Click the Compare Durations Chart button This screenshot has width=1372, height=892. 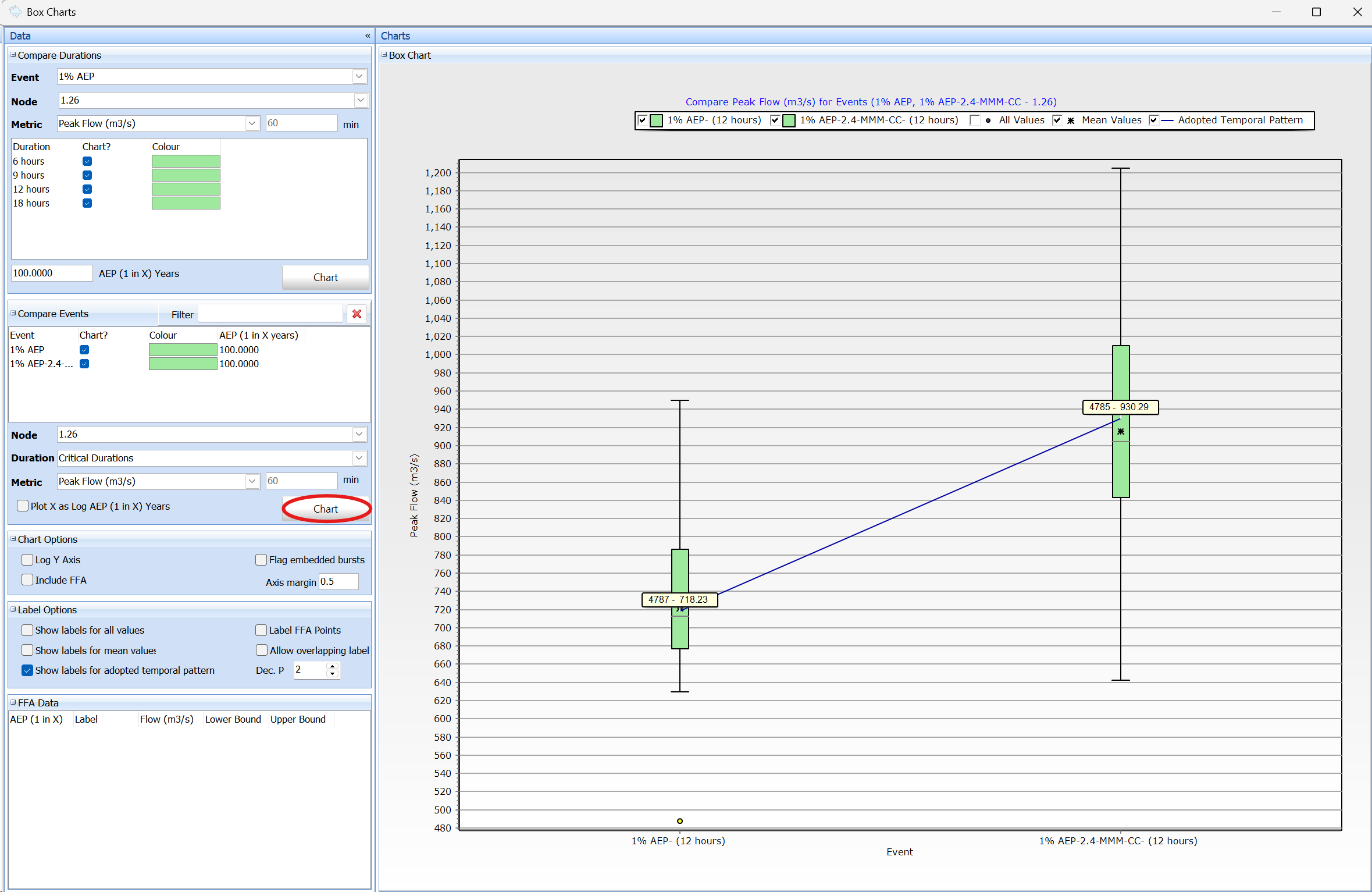tap(325, 278)
